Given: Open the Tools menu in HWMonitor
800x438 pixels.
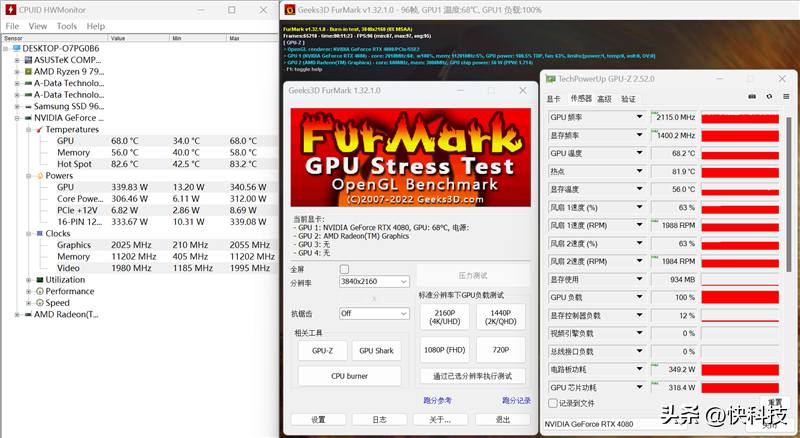Looking at the screenshot, I should (67, 26).
